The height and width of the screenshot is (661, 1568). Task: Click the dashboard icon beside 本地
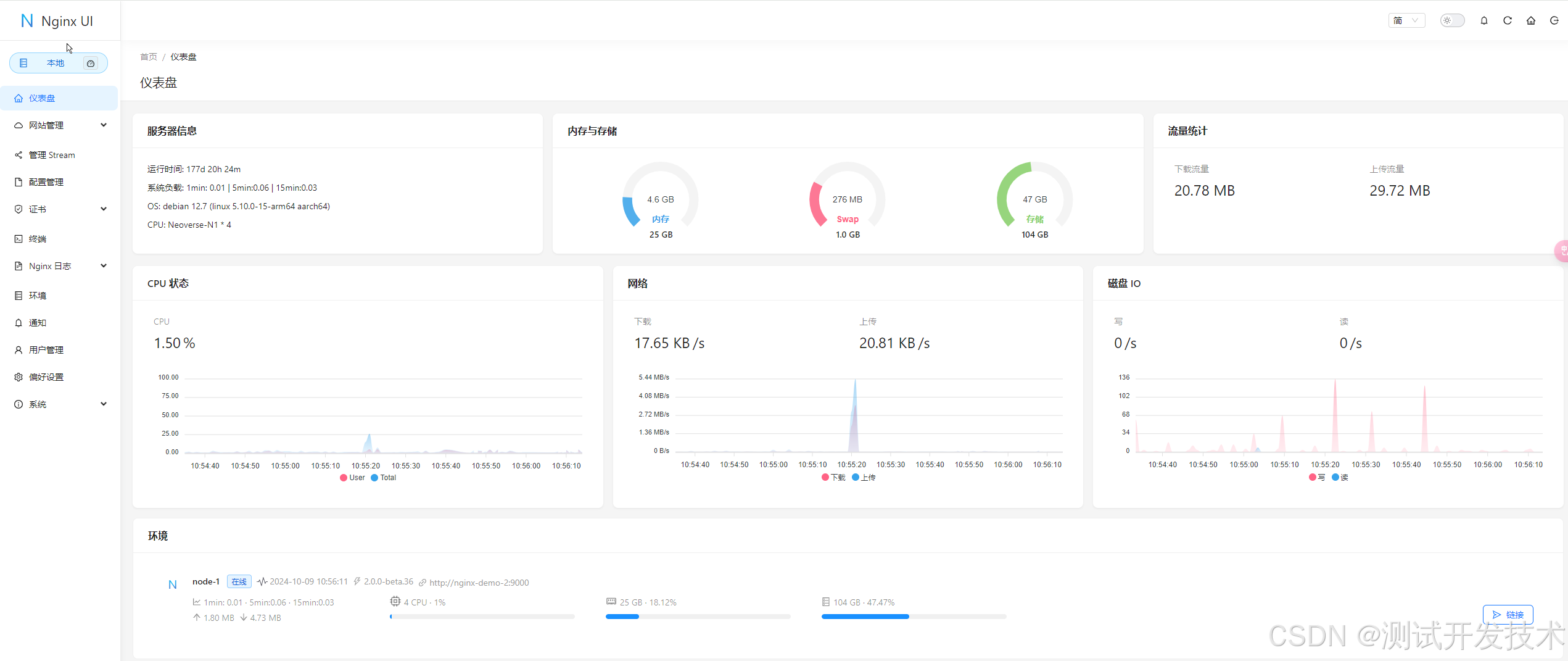(91, 64)
